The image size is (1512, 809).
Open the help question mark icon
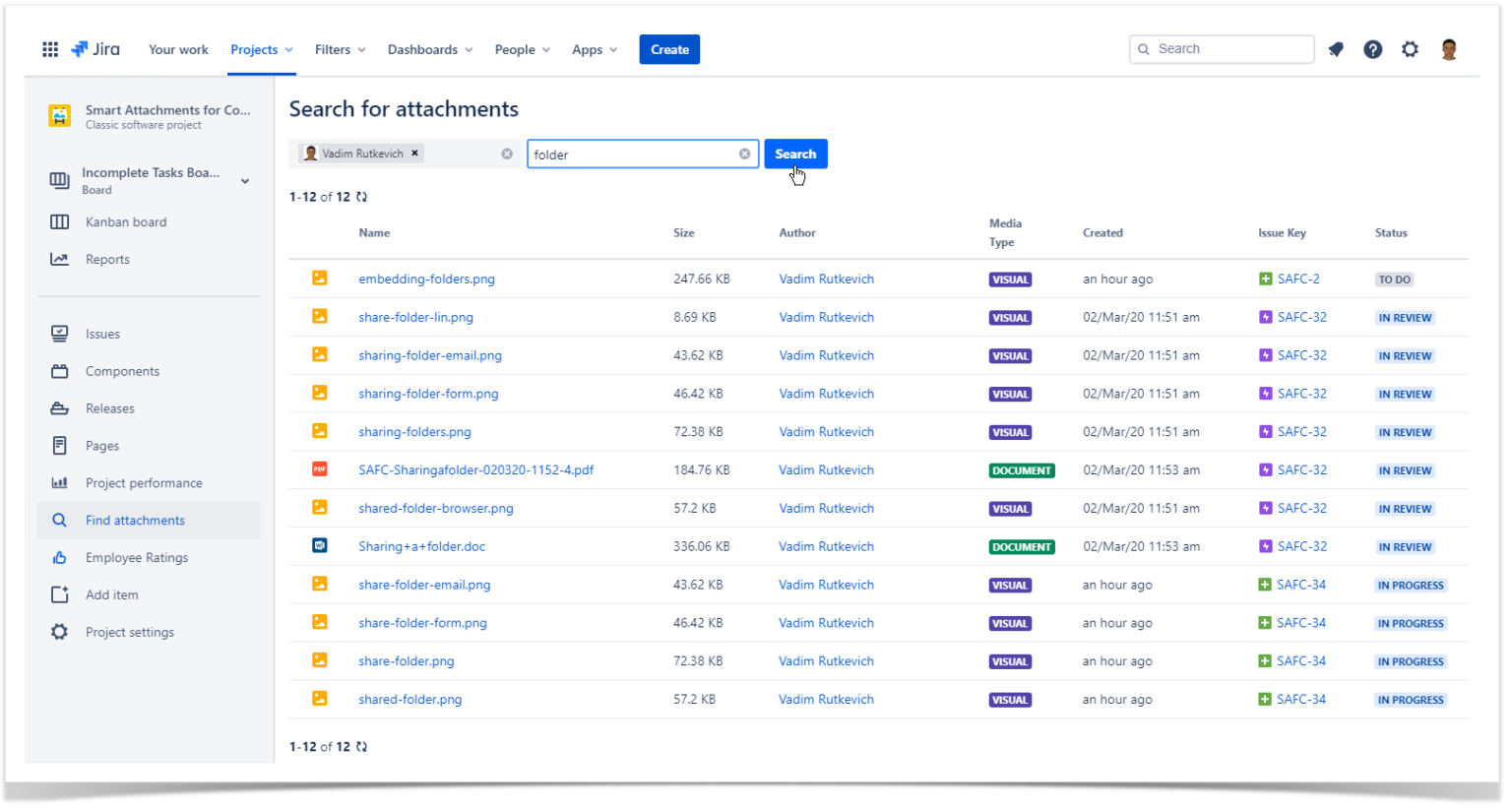[x=1372, y=49]
